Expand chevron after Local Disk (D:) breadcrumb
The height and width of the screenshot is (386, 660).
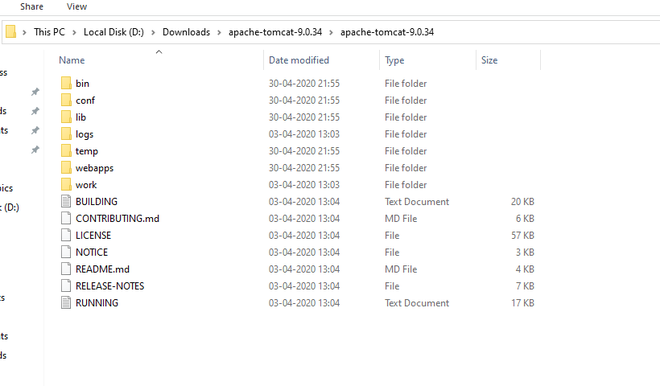153,32
